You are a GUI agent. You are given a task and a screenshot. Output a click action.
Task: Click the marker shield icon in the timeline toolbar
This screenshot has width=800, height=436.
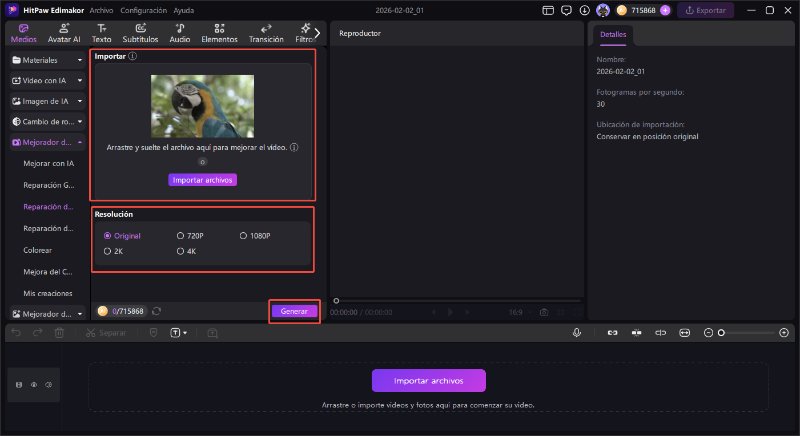(x=154, y=333)
